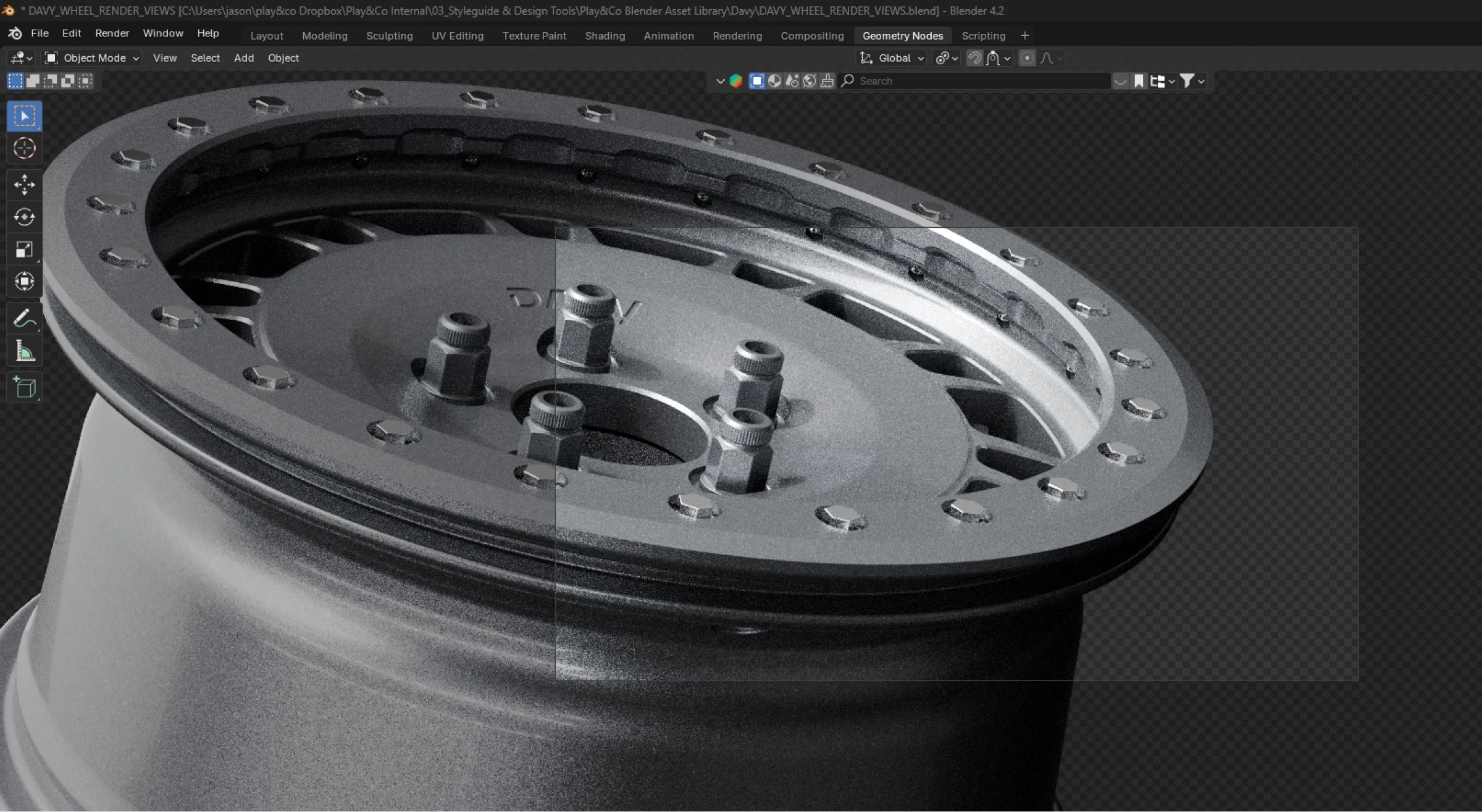Open the Render menu
Image resolution: width=1482 pixels, height=812 pixels.
pos(112,33)
